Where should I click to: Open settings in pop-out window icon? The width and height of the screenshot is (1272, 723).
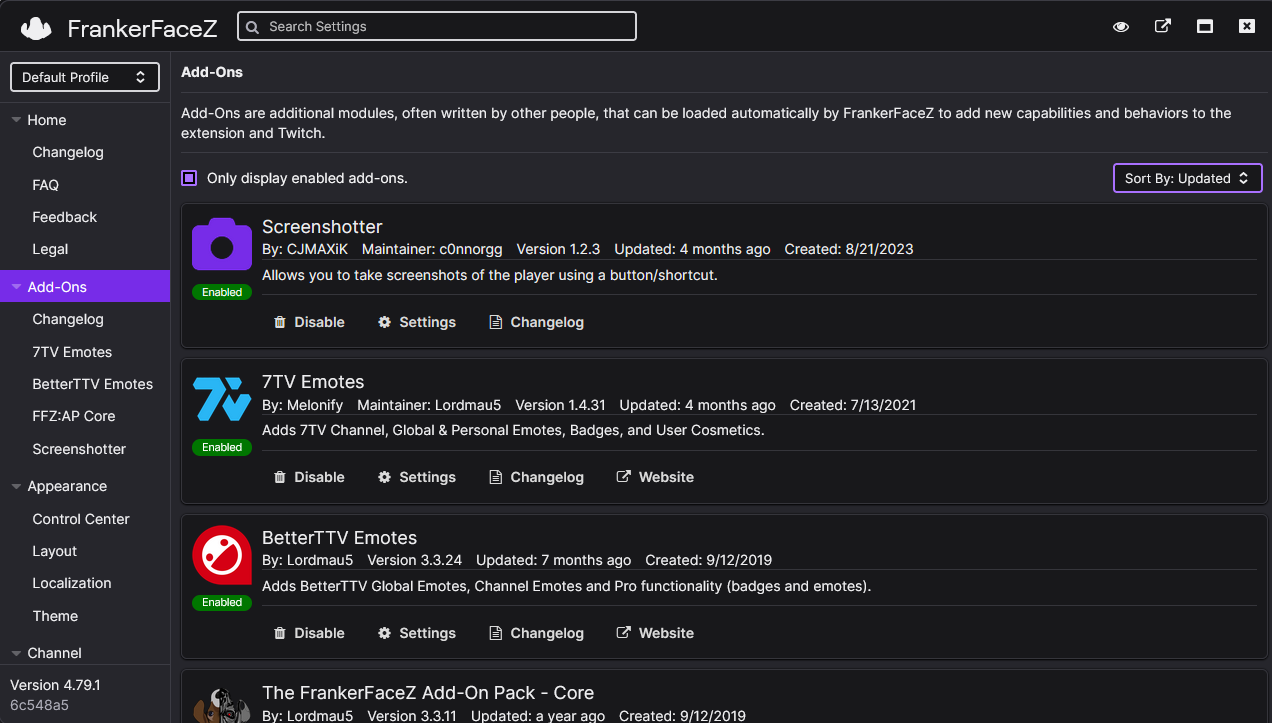coord(1163,27)
